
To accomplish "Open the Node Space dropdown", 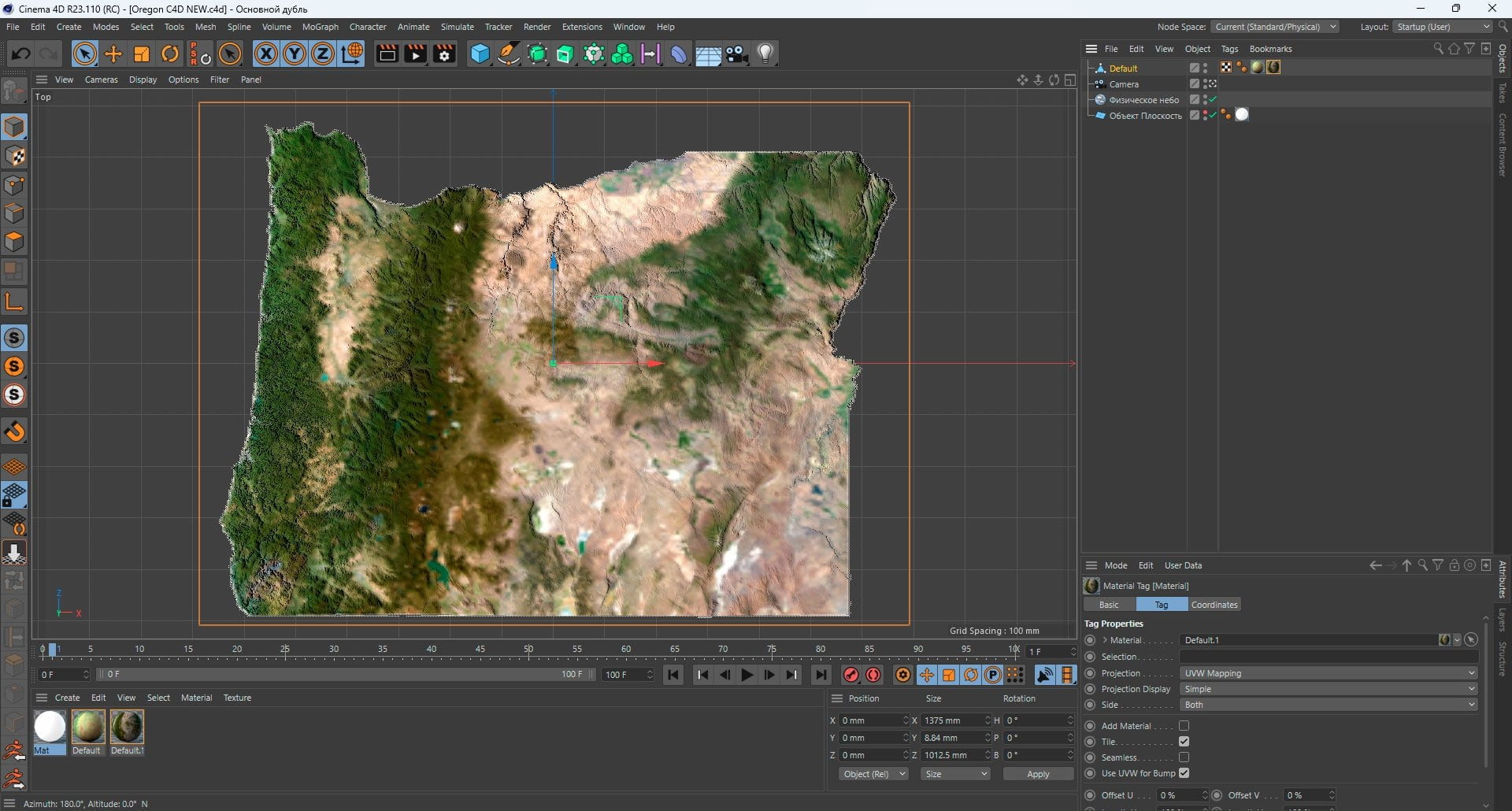I will (x=1275, y=27).
